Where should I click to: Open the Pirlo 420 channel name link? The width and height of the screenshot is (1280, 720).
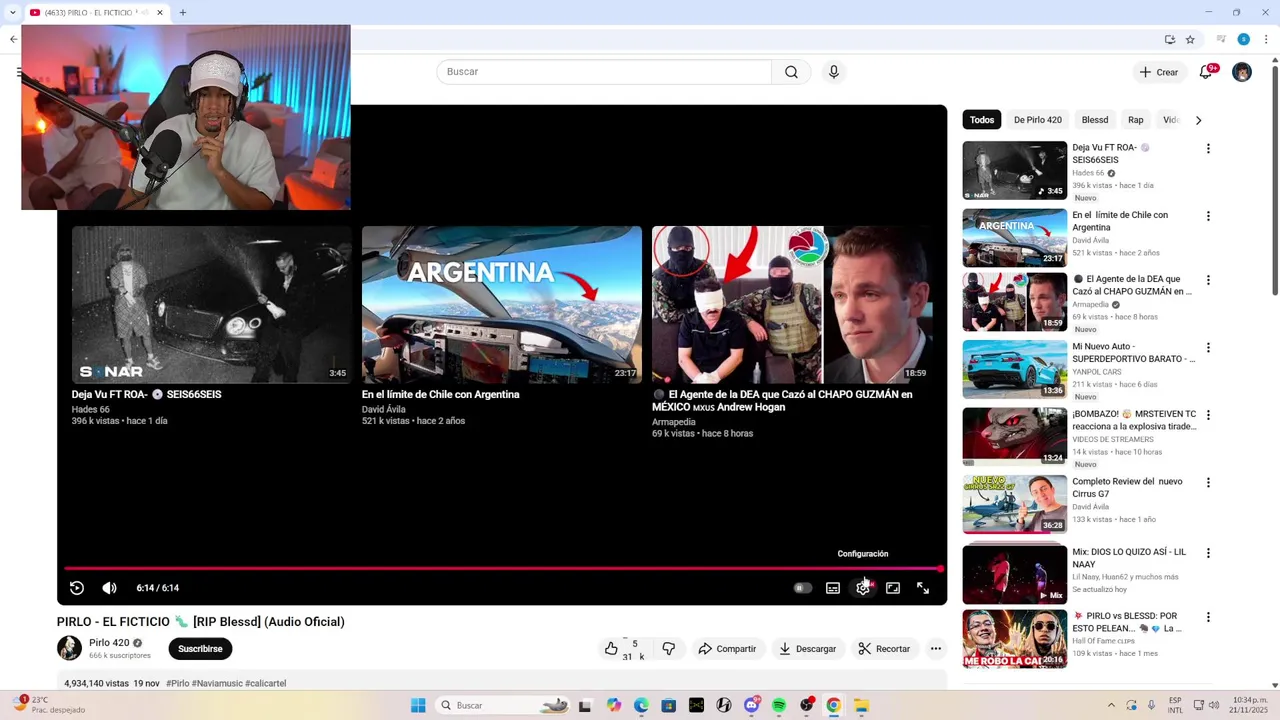click(x=109, y=643)
